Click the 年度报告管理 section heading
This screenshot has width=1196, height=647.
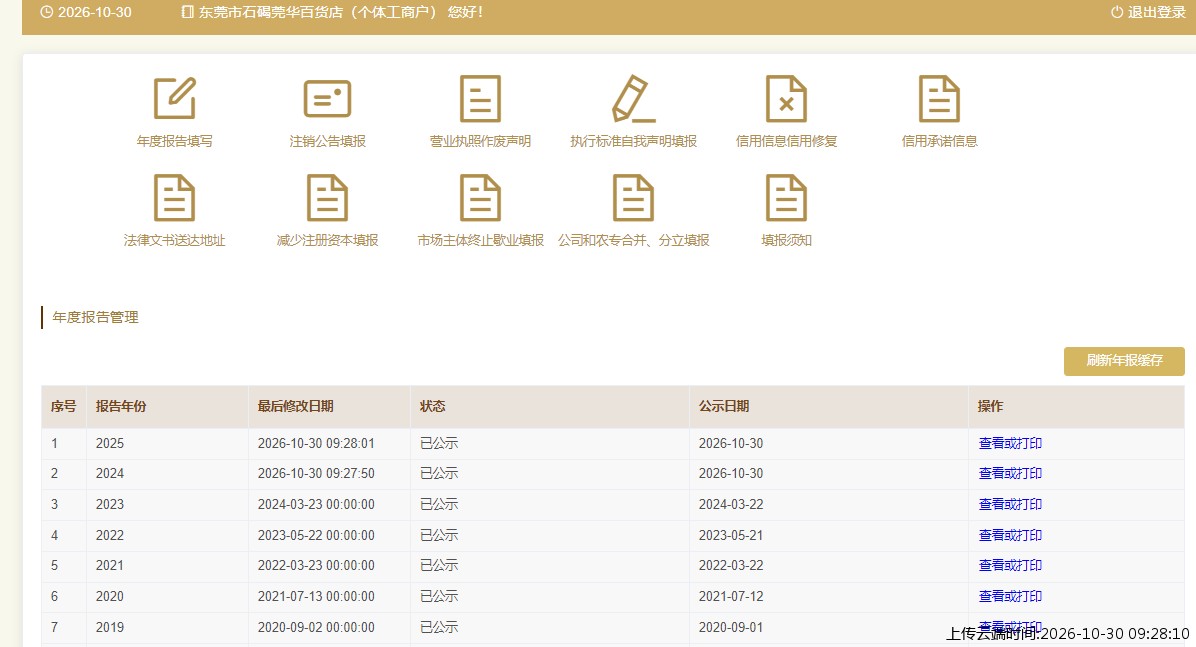[x=95, y=317]
